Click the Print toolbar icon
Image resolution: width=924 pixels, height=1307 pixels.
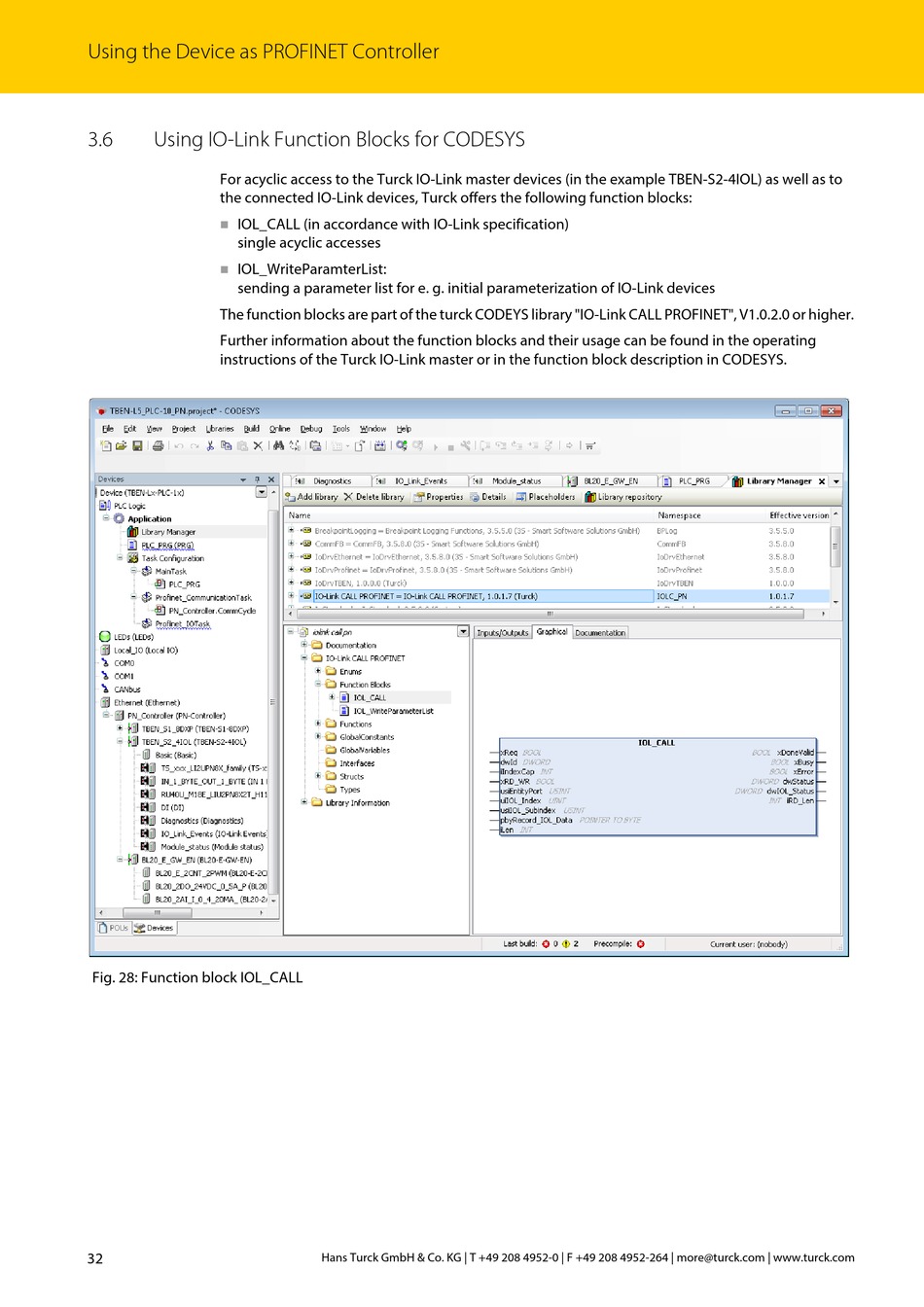pos(159,446)
